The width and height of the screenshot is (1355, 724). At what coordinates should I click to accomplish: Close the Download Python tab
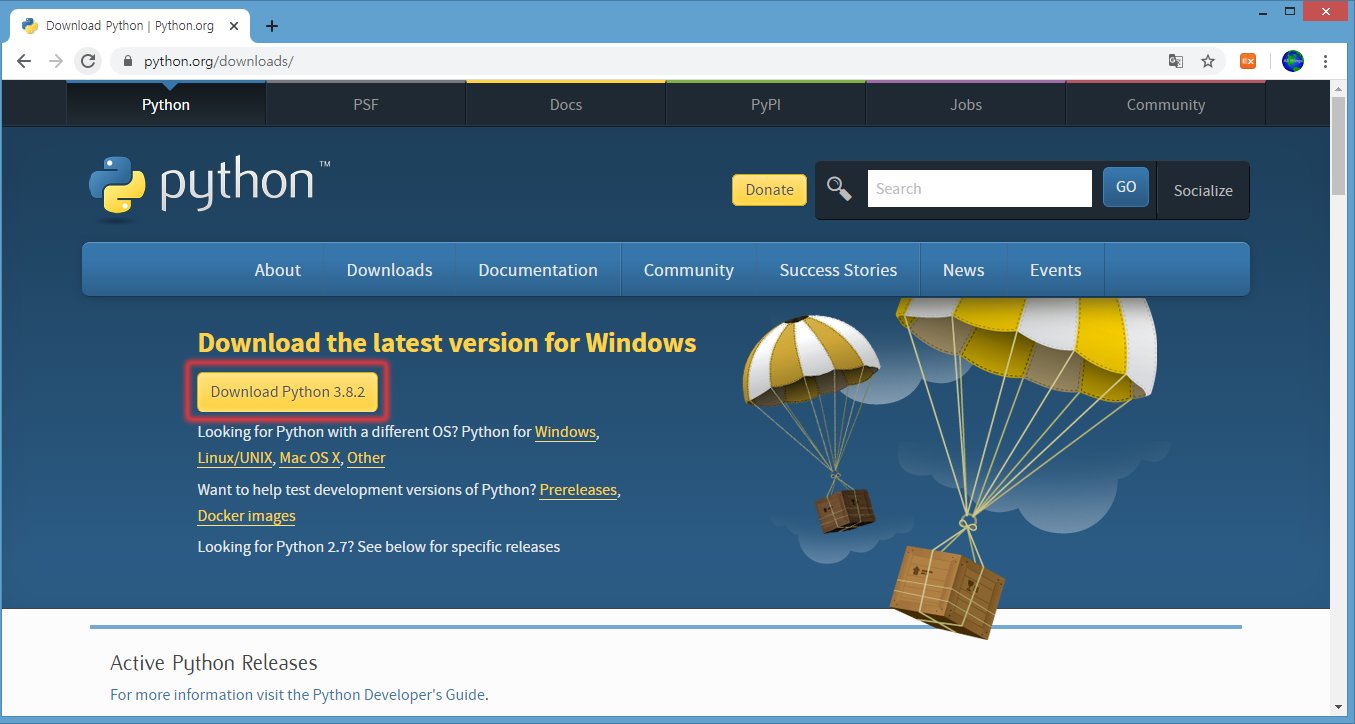[x=233, y=26]
